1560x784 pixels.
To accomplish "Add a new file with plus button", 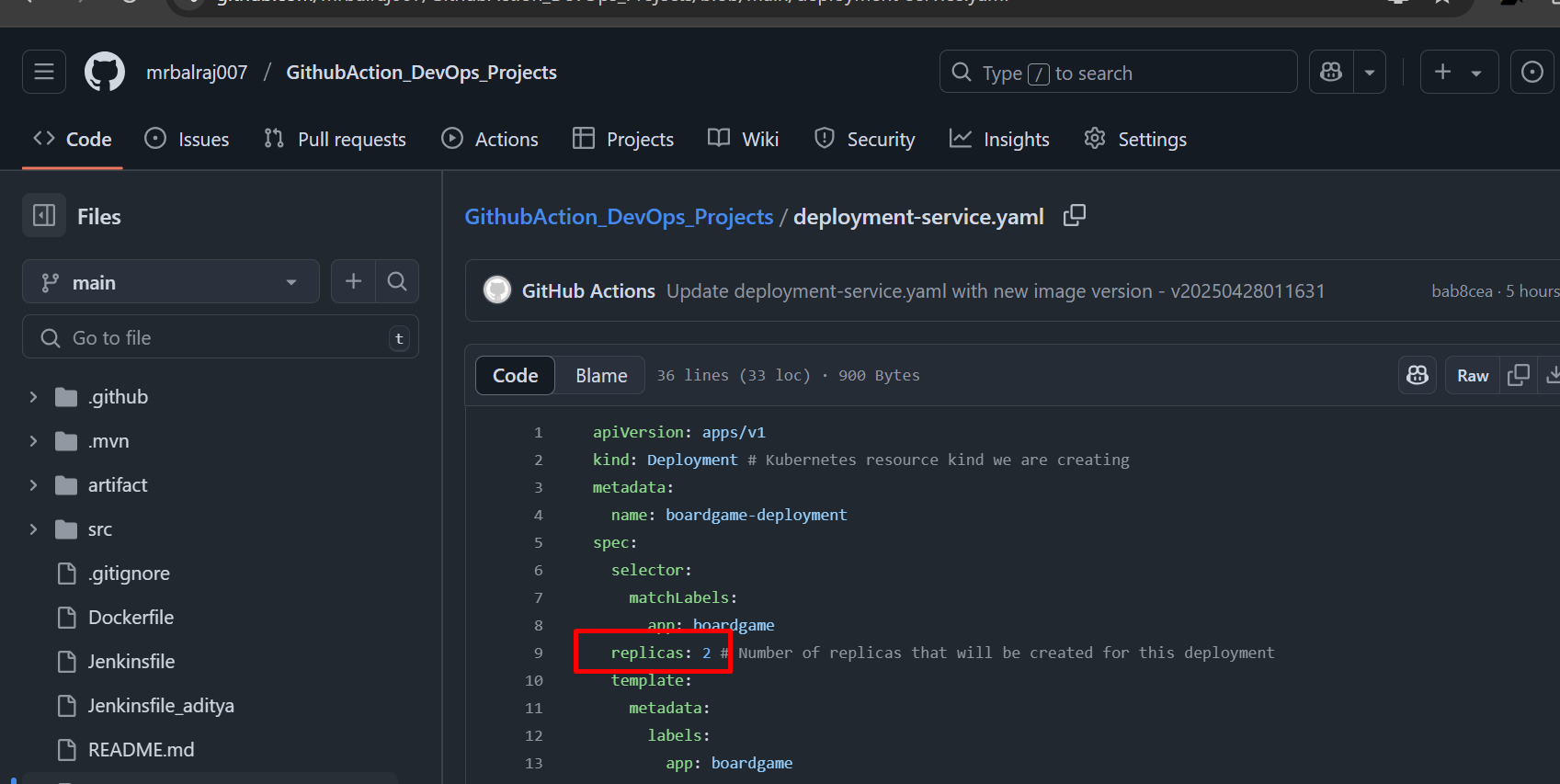I will click(353, 281).
